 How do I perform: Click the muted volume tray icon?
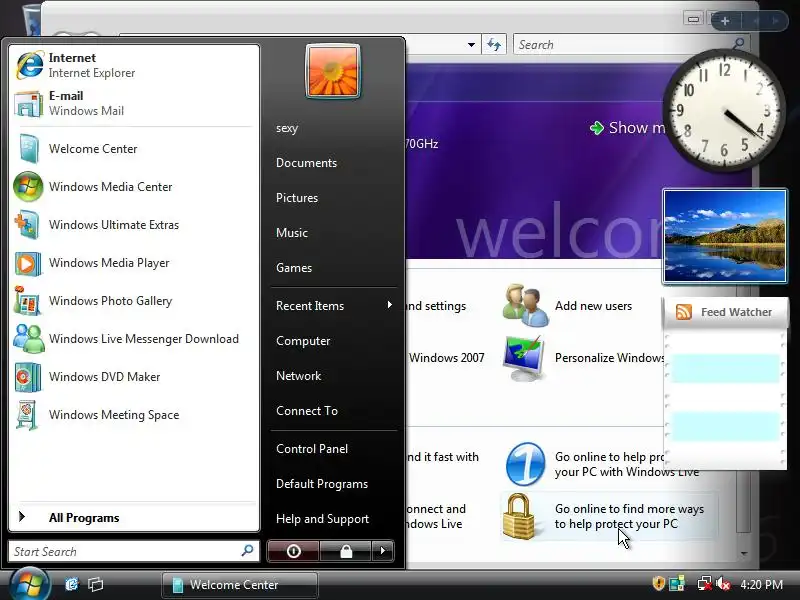[x=723, y=583]
